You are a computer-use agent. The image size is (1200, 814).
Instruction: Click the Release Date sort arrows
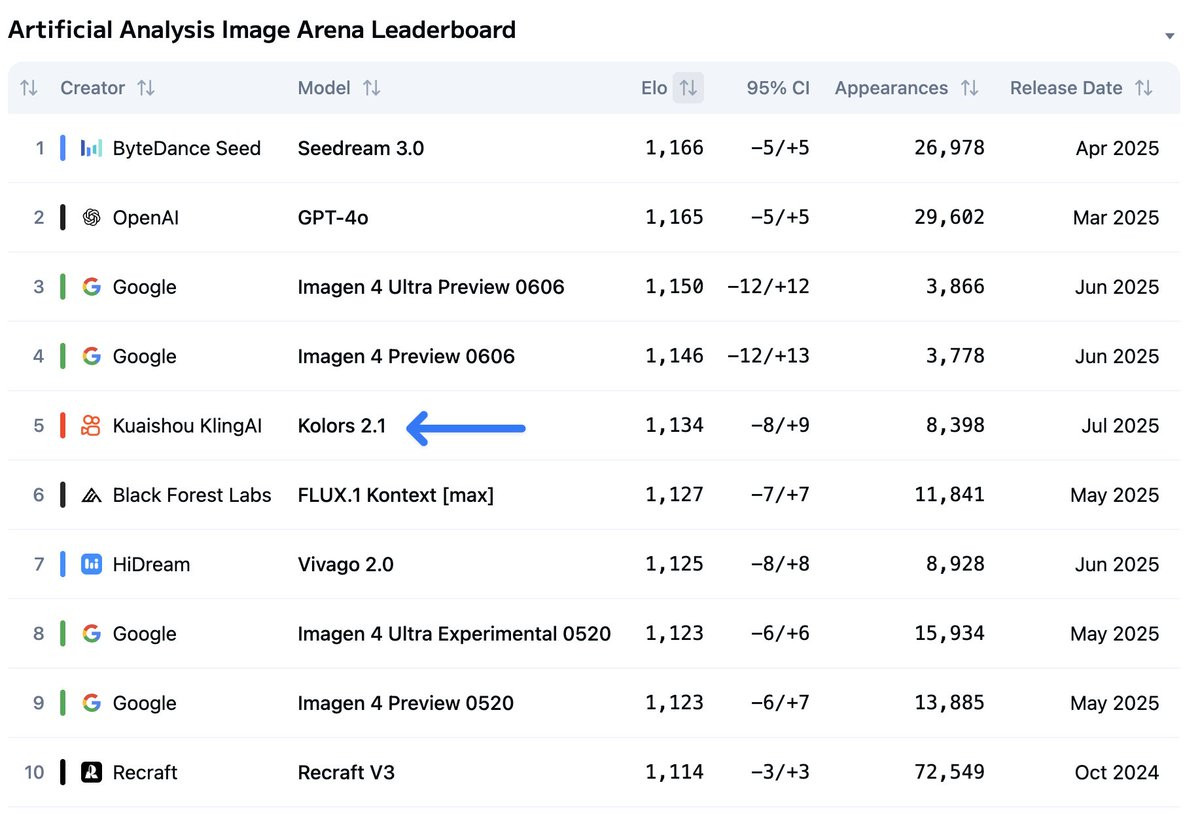(1143, 88)
